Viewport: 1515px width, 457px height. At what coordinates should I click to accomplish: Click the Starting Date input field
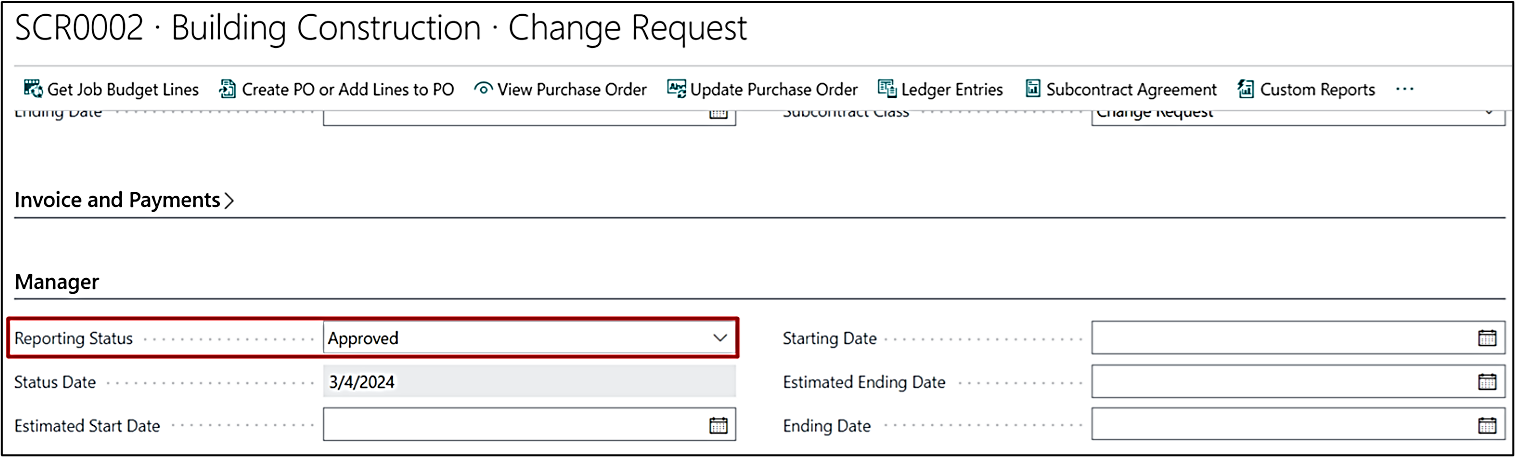[1280, 338]
